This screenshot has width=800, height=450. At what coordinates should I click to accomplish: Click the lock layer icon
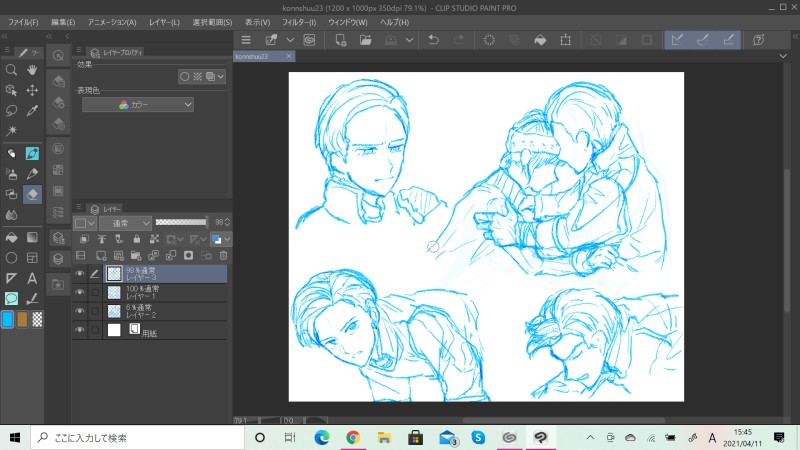pos(135,239)
